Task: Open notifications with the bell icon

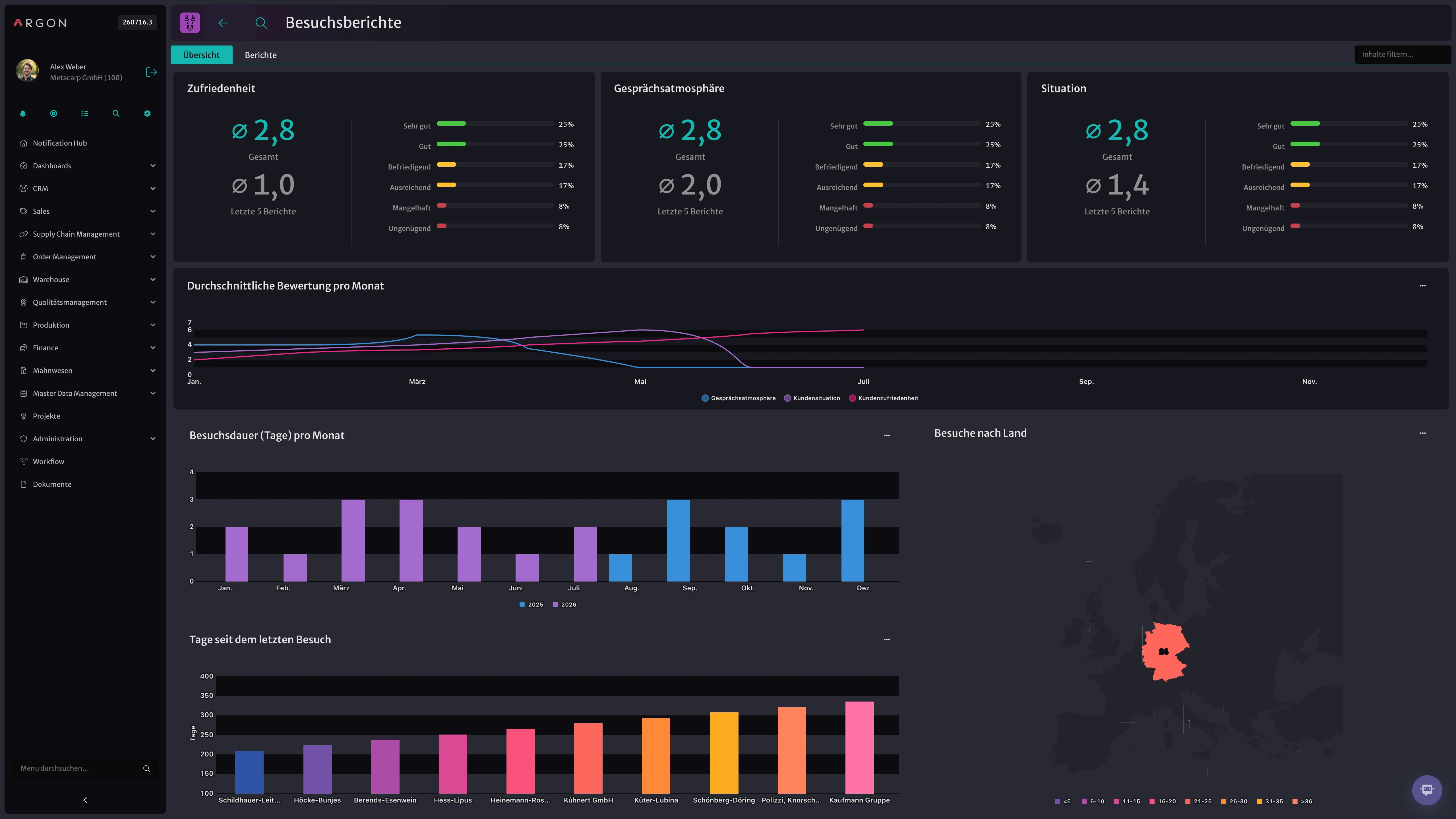Action: pyautogui.click(x=23, y=114)
